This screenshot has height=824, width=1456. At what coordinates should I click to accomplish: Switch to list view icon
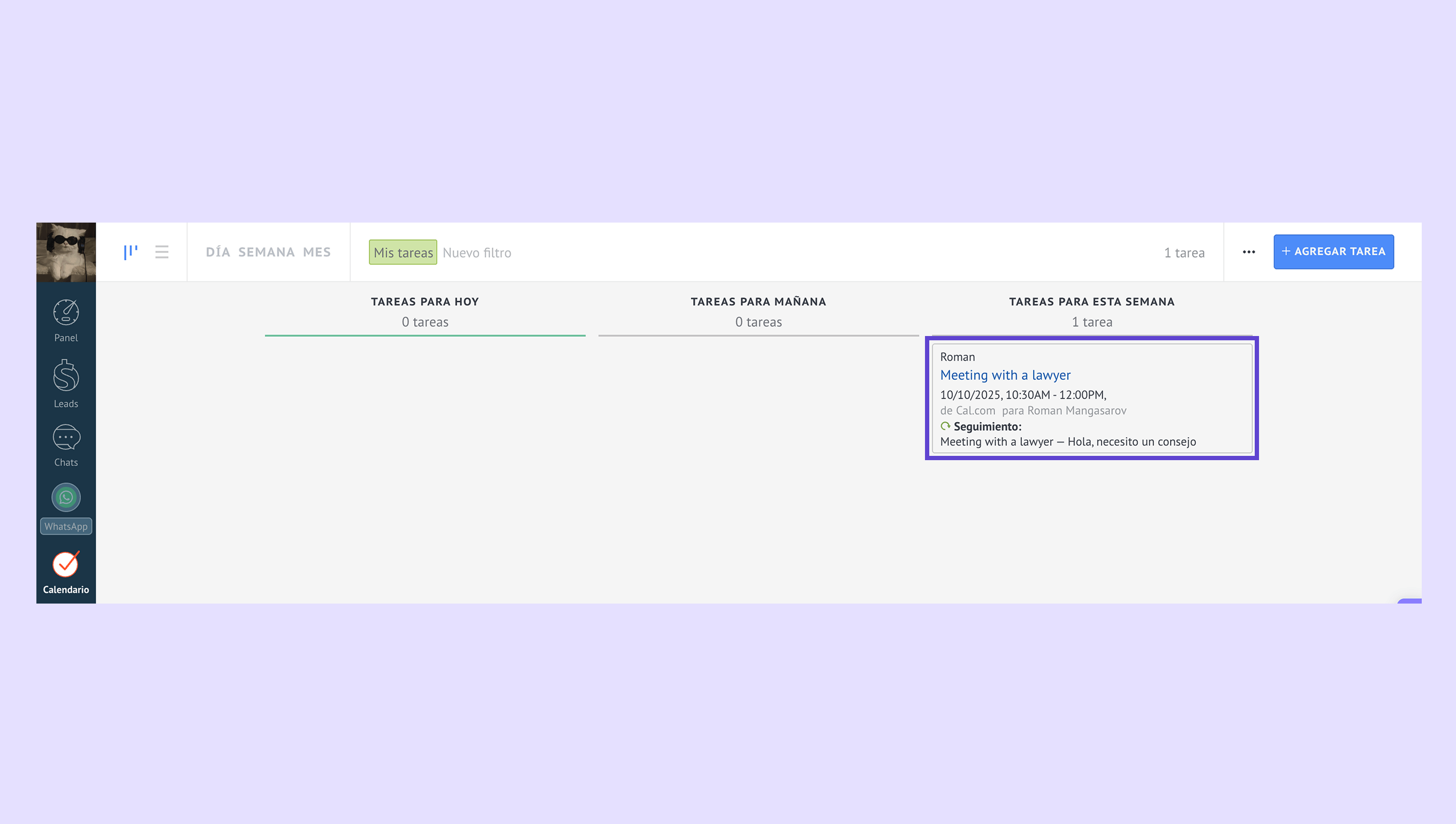162,252
